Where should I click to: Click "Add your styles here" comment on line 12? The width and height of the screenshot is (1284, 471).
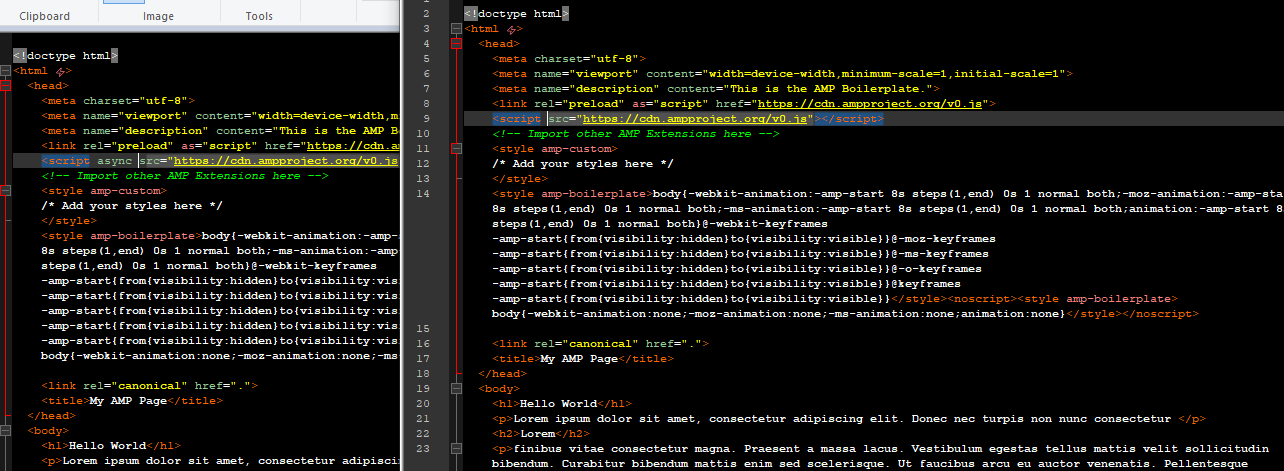583,163
